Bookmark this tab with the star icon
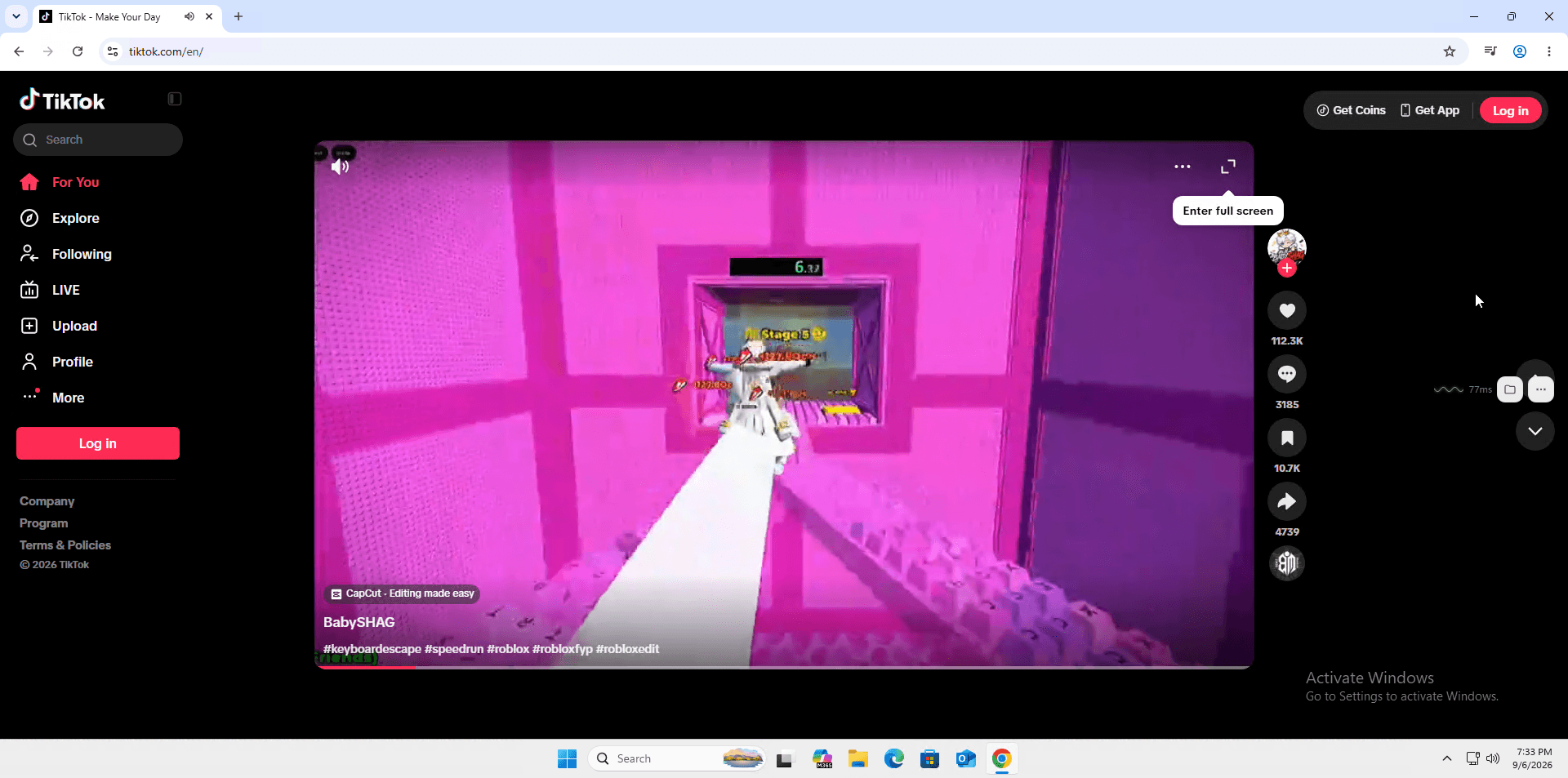Image resolution: width=1568 pixels, height=778 pixels. 1450,51
